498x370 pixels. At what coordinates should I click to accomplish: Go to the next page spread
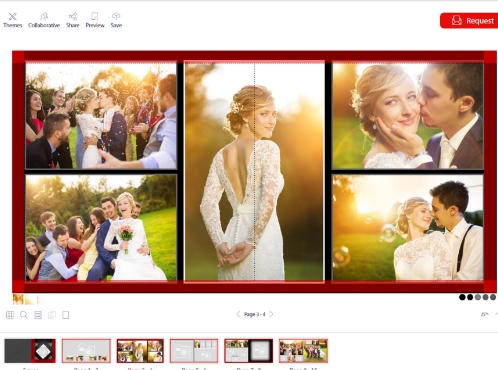[271, 314]
